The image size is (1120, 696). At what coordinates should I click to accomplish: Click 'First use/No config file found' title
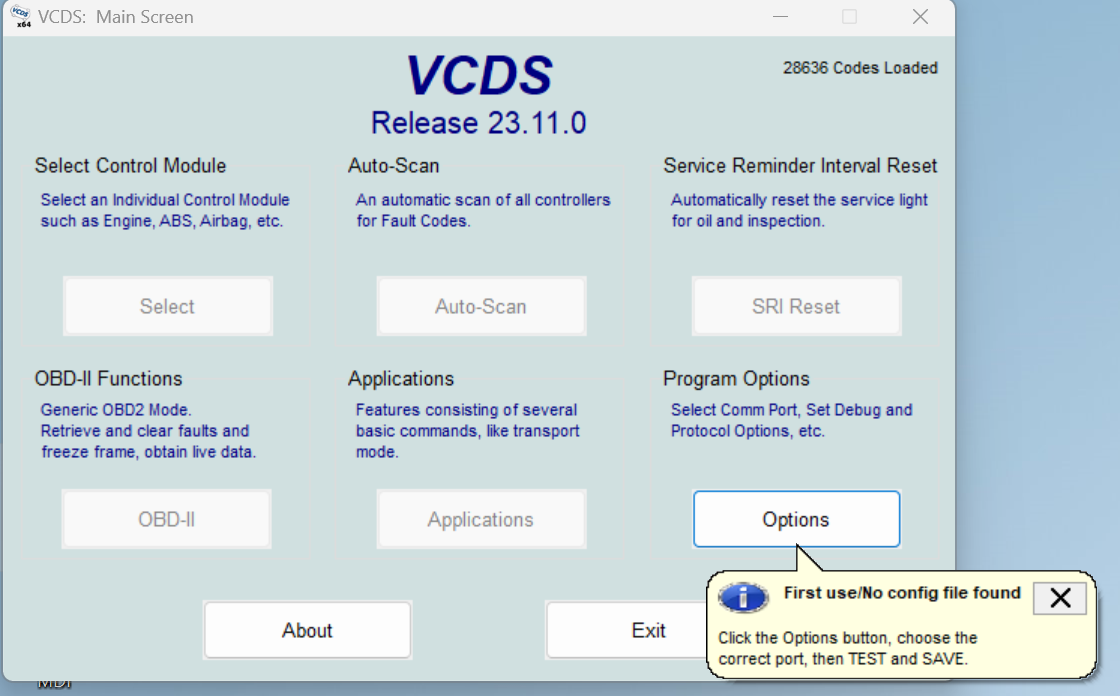tap(902, 593)
